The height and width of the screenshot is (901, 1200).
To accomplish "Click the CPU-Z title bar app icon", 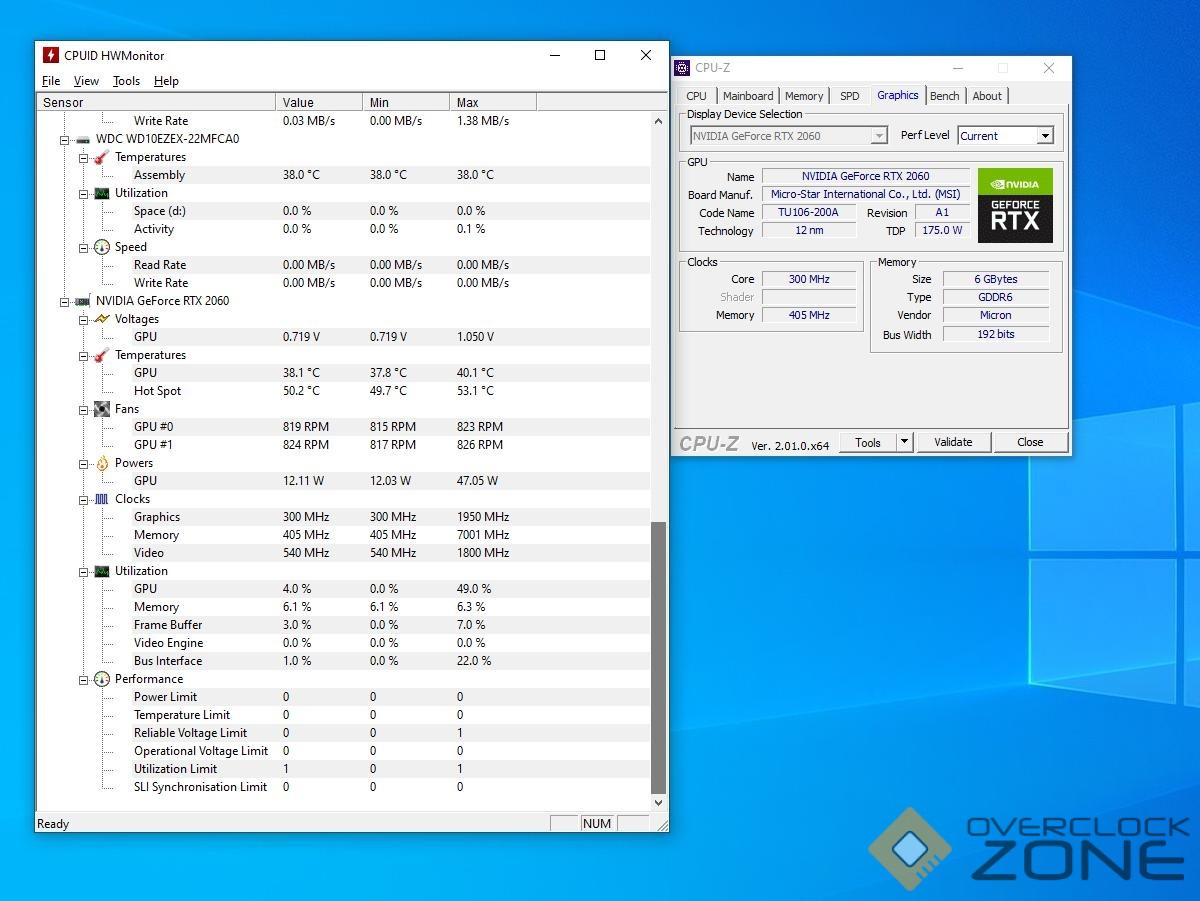I will (682, 68).
